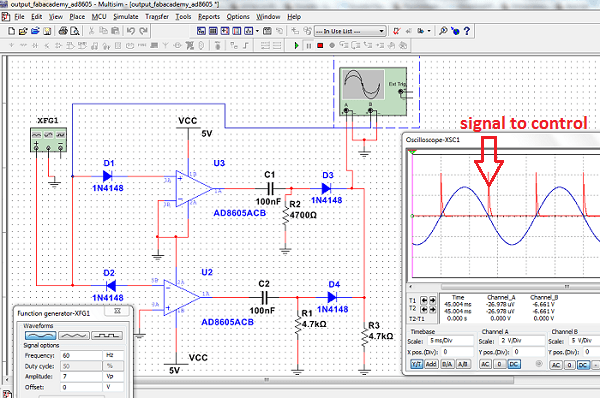The width and height of the screenshot is (600, 398).
Task: Open the Place menu
Action: [x=77, y=17]
